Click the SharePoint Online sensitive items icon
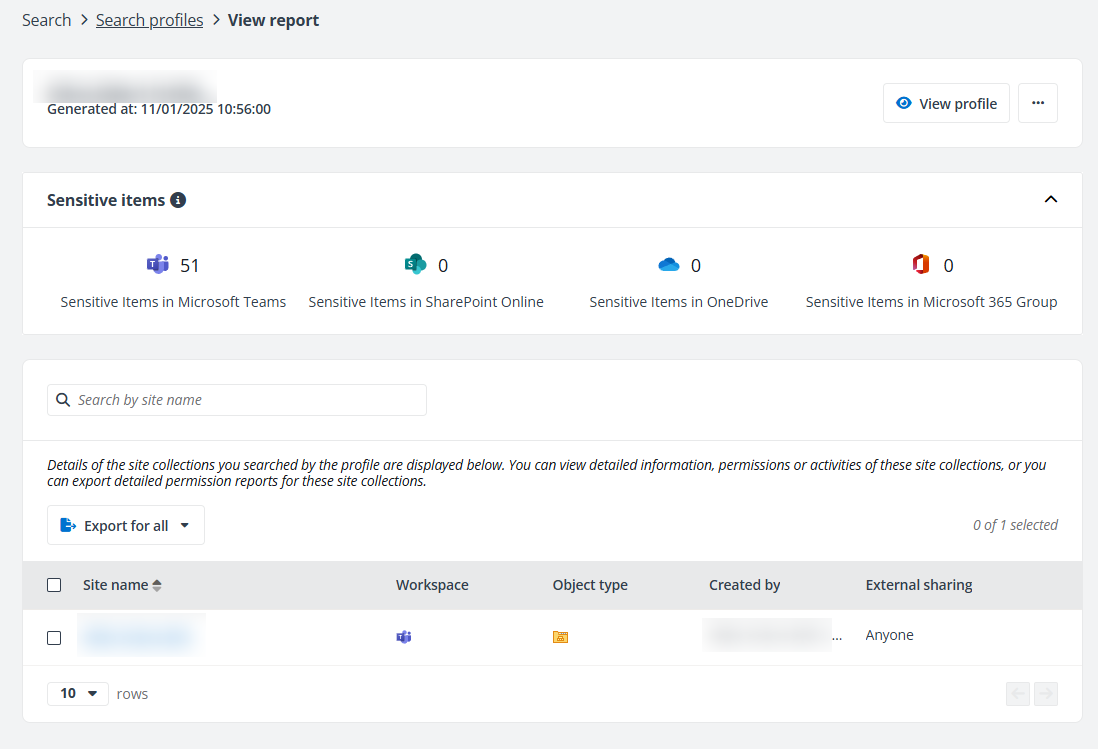Screen dimensions: 1098x749 click(x=415, y=265)
